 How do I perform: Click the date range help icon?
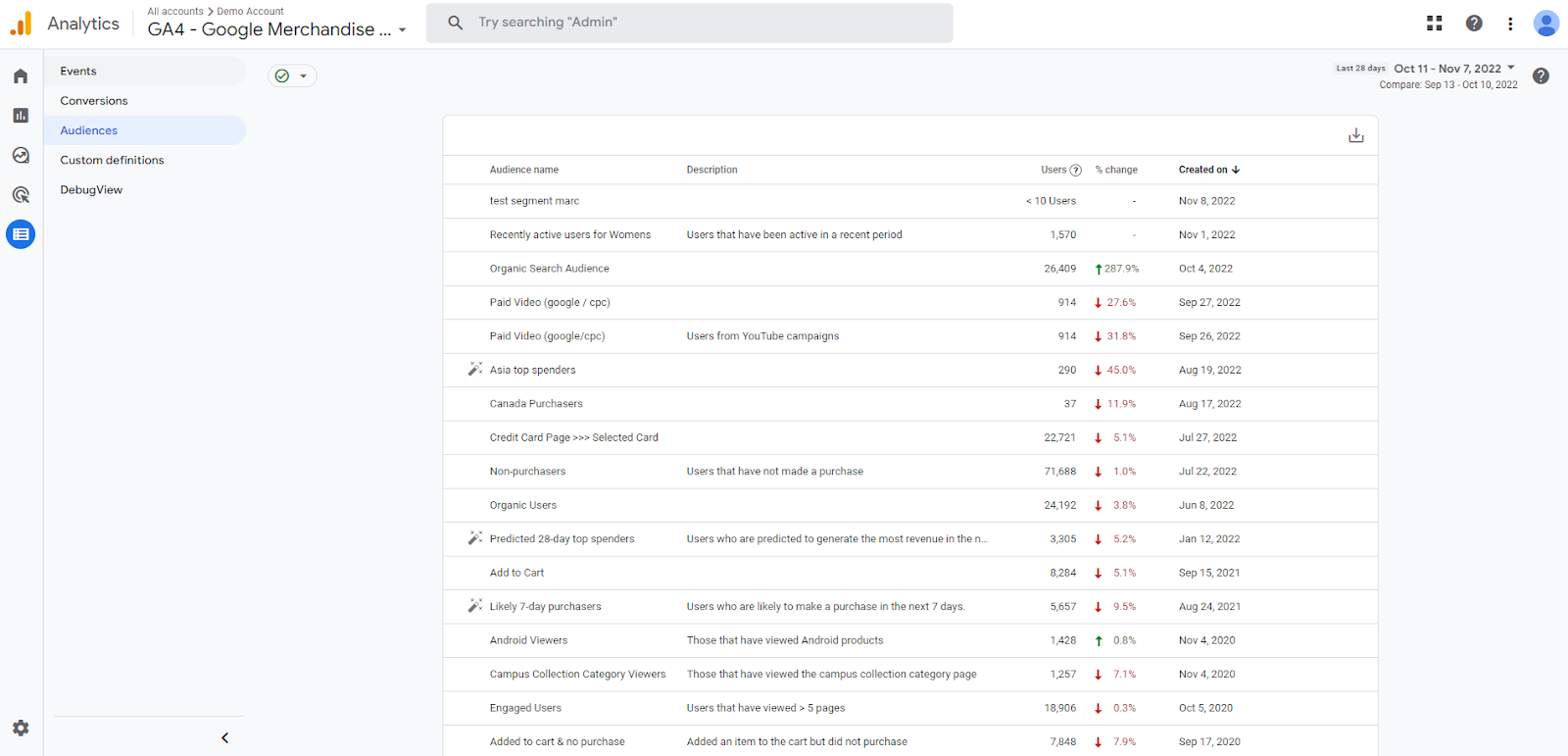[x=1541, y=76]
